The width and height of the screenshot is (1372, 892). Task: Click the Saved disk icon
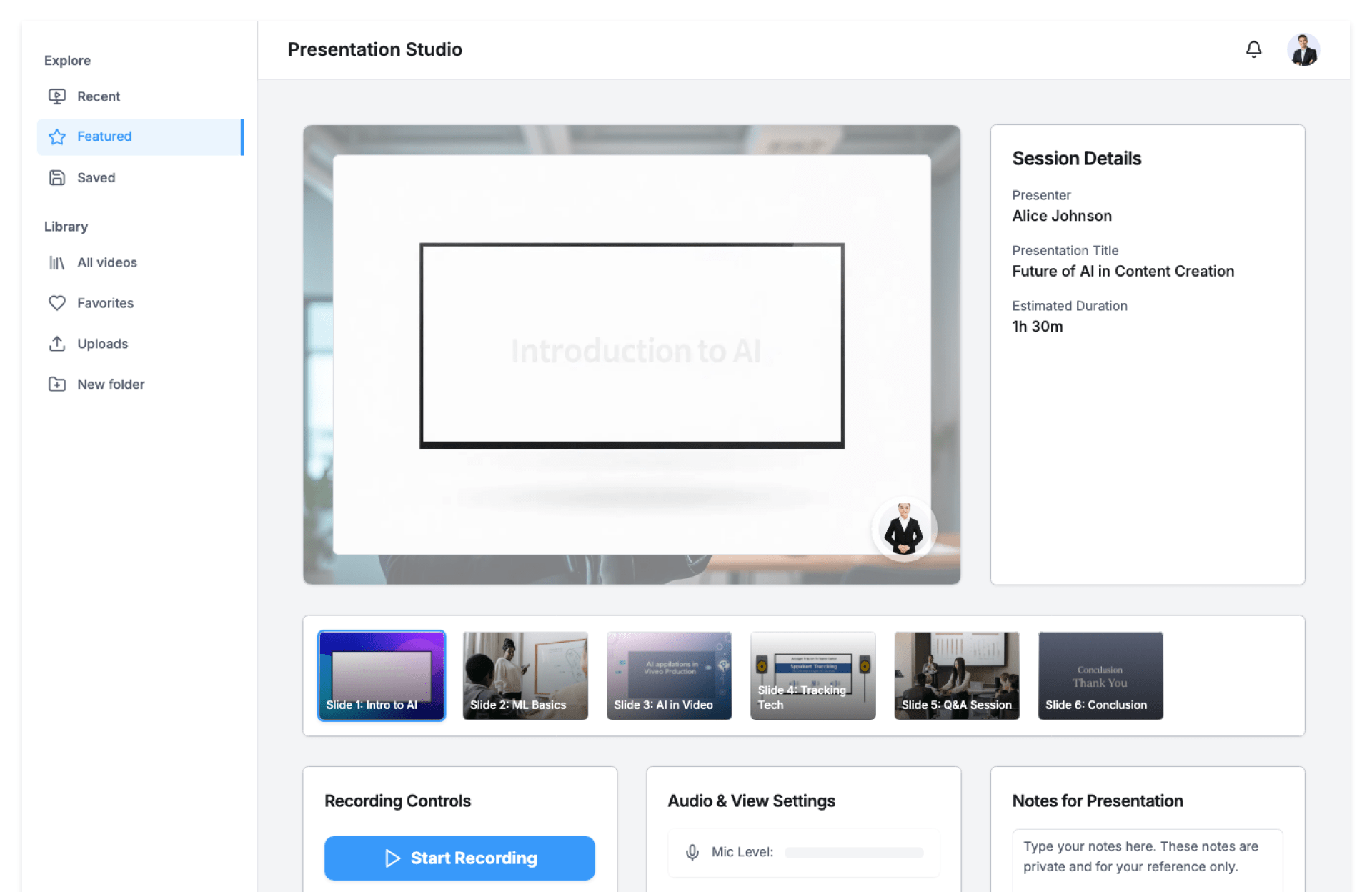click(57, 178)
